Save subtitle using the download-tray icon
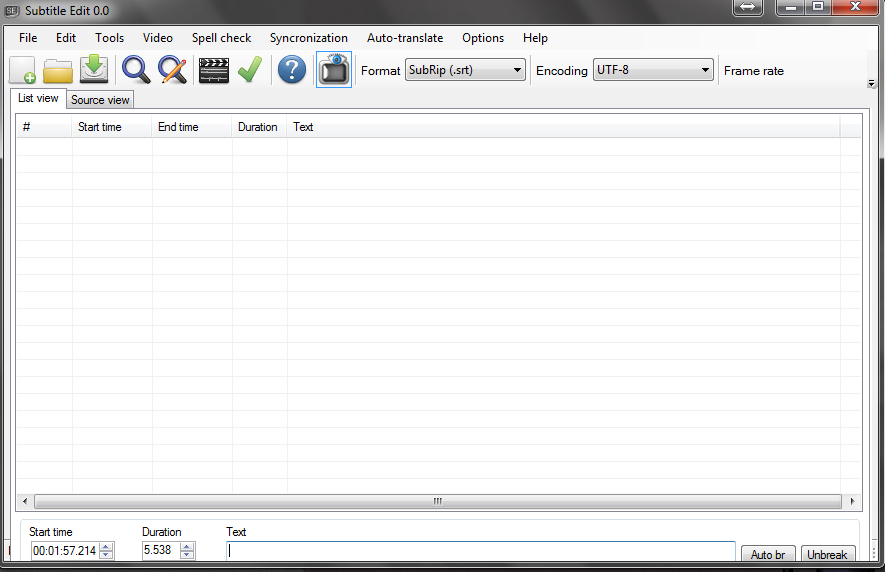This screenshot has height=572, width=885. point(94,69)
